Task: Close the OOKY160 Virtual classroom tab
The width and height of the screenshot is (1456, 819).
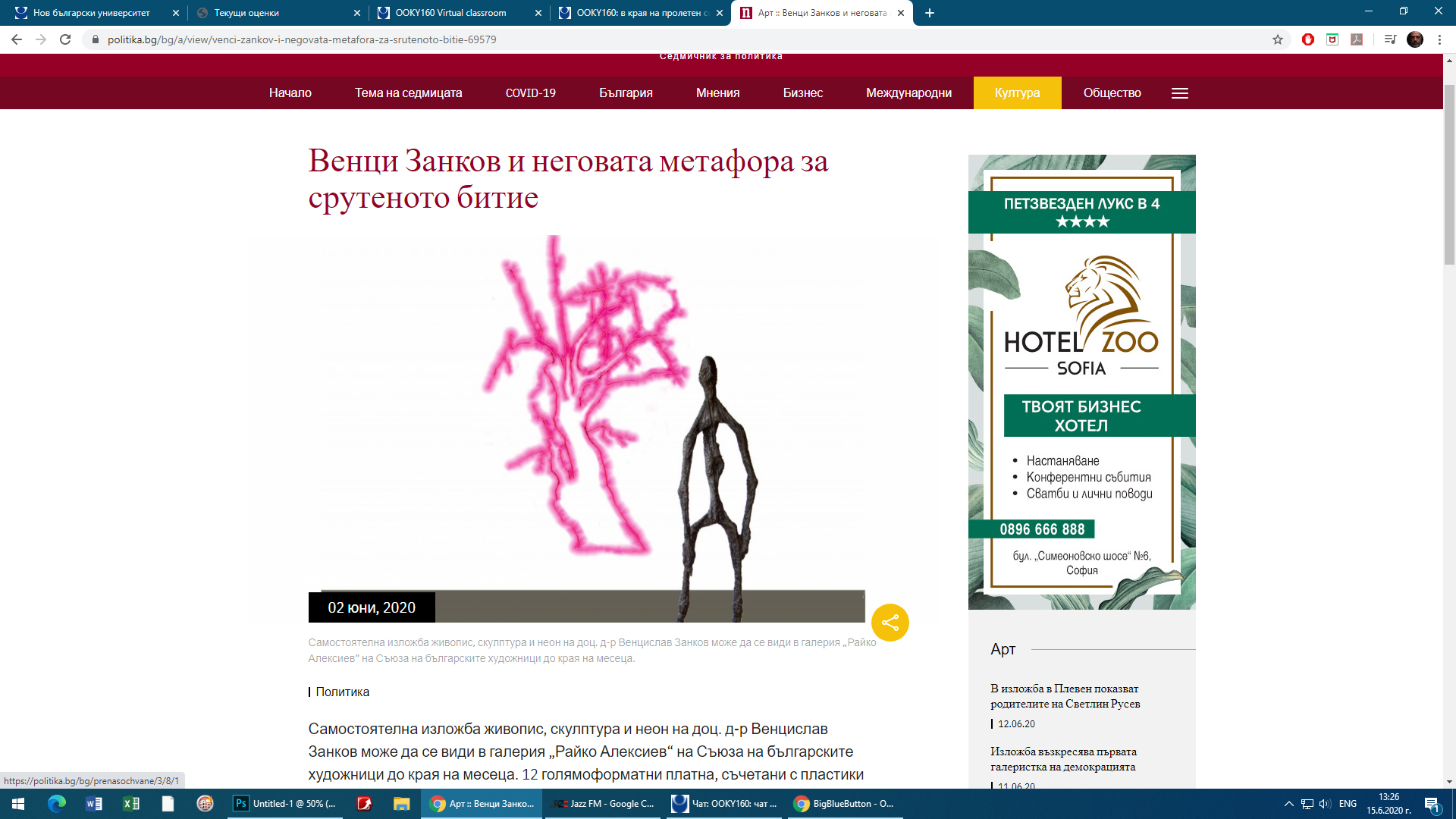Action: (x=538, y=13)
